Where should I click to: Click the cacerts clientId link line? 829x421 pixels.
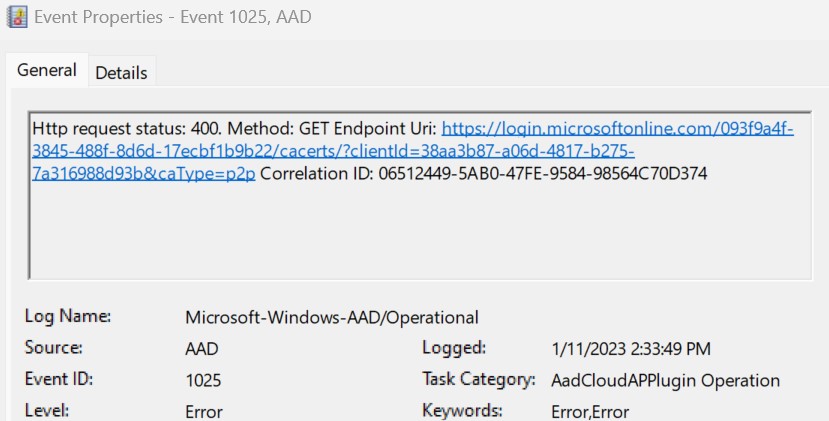pyautogui.click(x=333, y=151)
